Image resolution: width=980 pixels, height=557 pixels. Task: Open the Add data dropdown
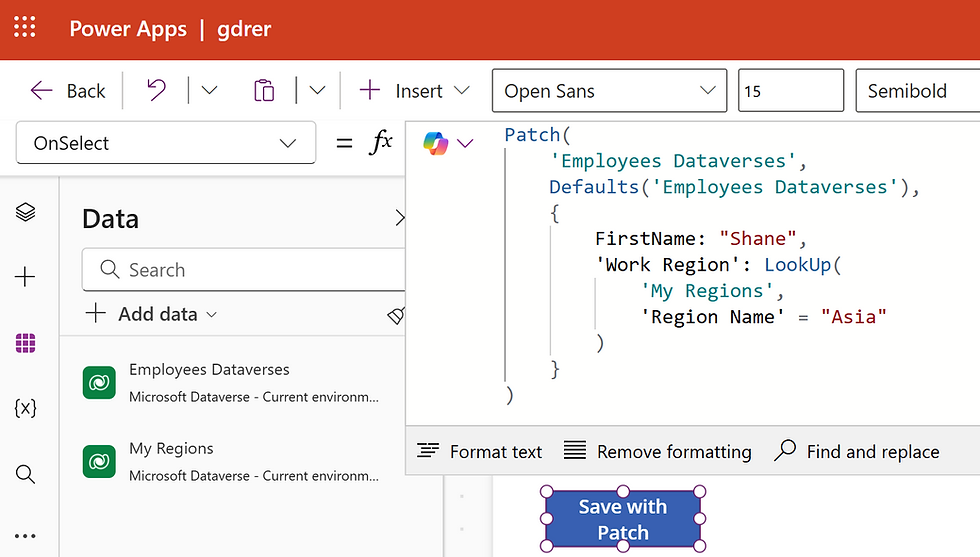pyautogui.click(x=151, y=314)
